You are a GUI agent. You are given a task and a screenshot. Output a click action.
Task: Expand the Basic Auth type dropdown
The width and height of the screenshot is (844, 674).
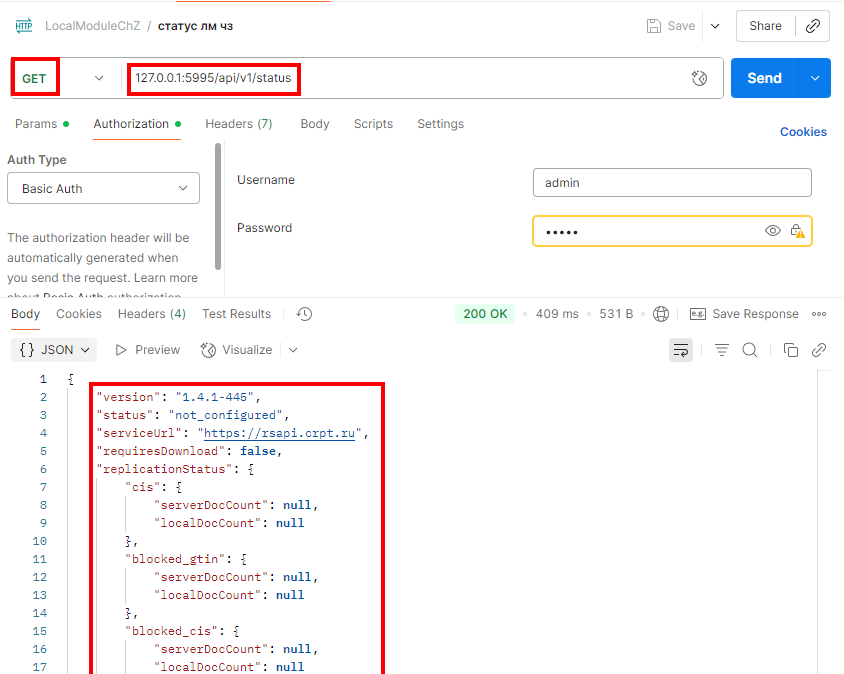tap(103, 188)
